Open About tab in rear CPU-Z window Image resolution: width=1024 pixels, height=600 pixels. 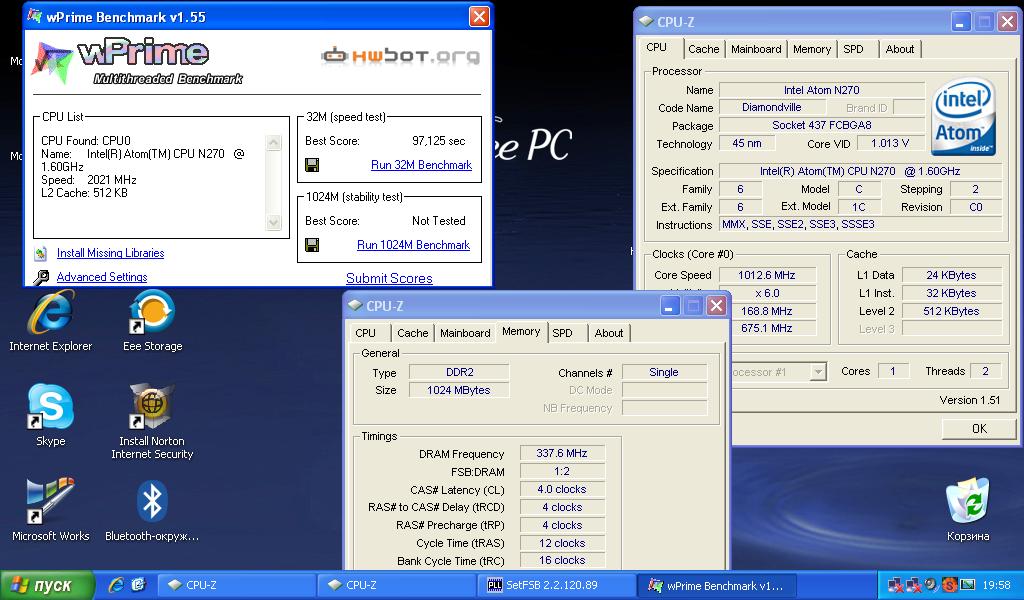click(899, 49)
